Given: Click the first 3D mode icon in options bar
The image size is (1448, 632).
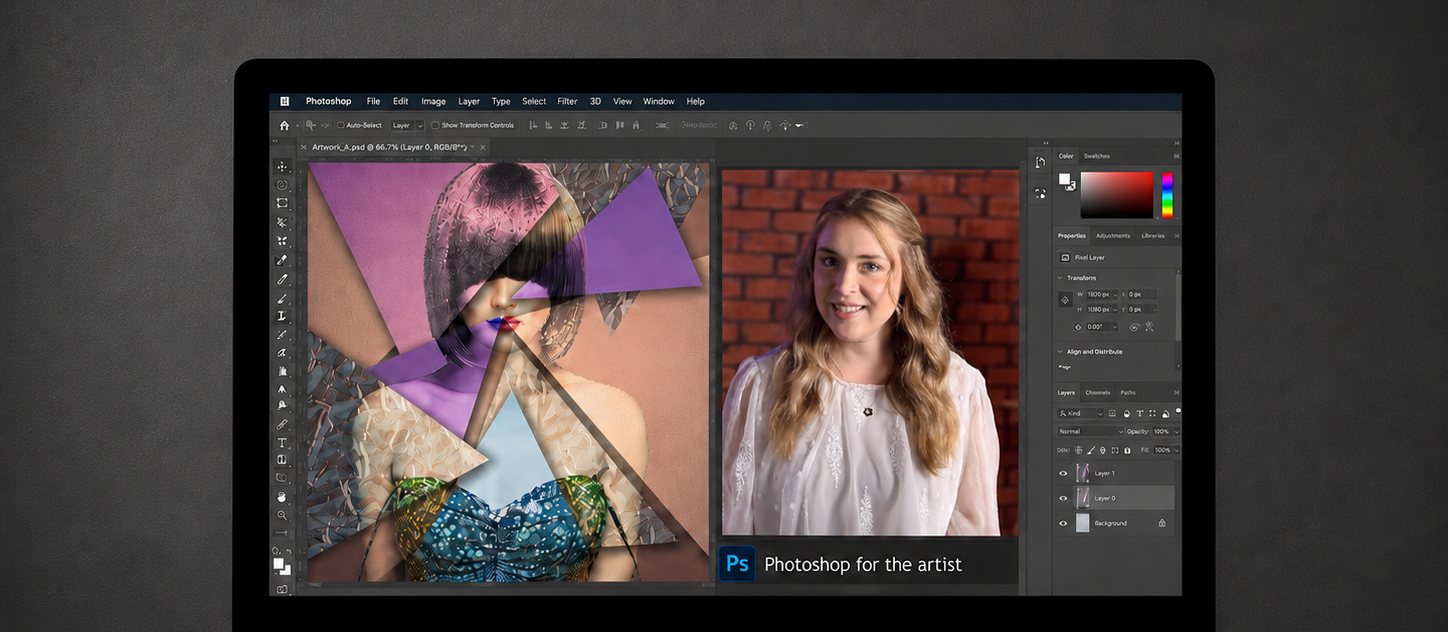Looking at the screenshot, I should coord(733,125).
